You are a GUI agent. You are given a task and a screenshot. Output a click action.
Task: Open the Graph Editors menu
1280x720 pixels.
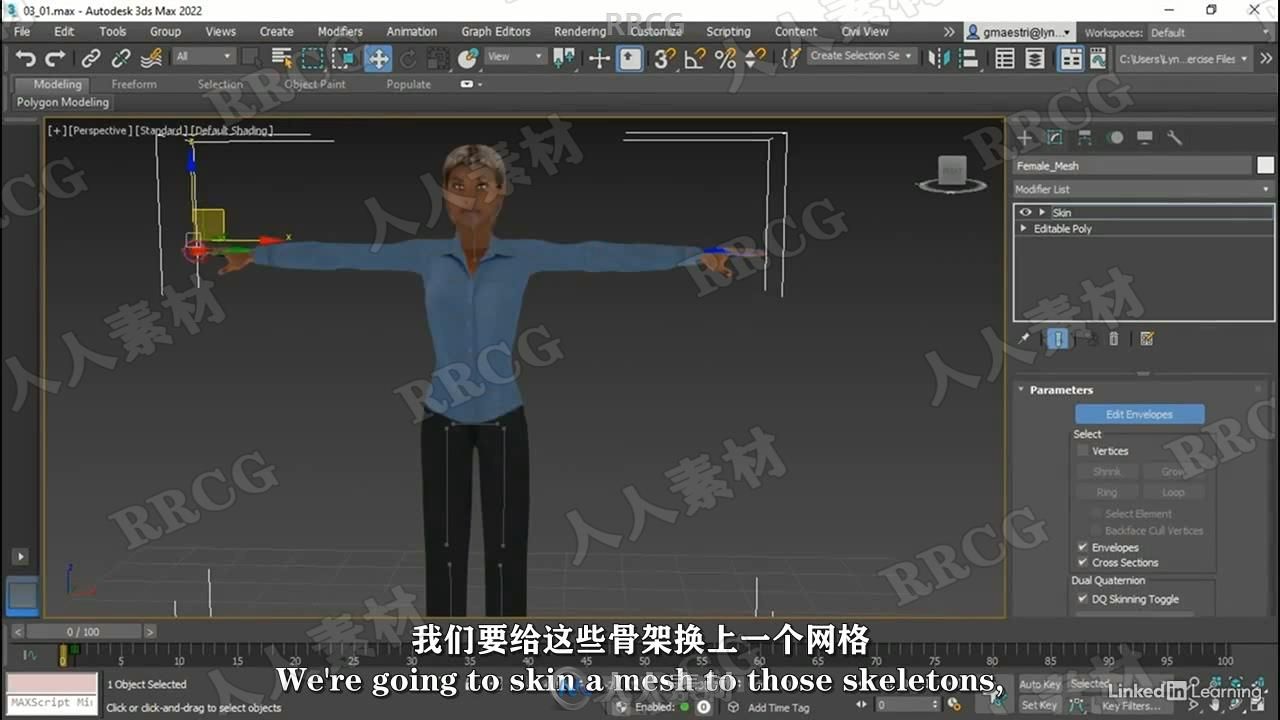pos(496,32)
